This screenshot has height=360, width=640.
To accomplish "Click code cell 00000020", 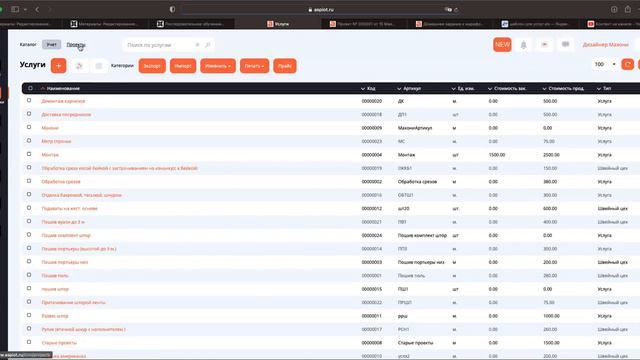I will 371,101.
